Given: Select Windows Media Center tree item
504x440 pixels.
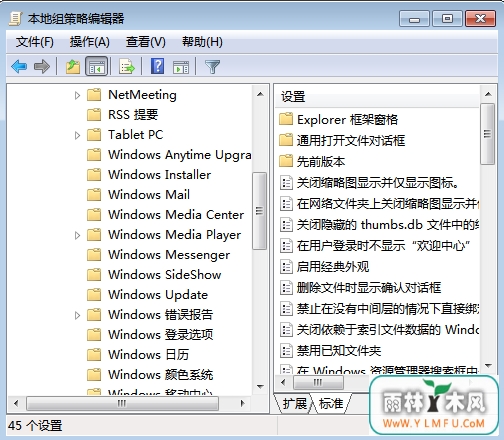Looking at the screenshot, I should tap(166, 215).
